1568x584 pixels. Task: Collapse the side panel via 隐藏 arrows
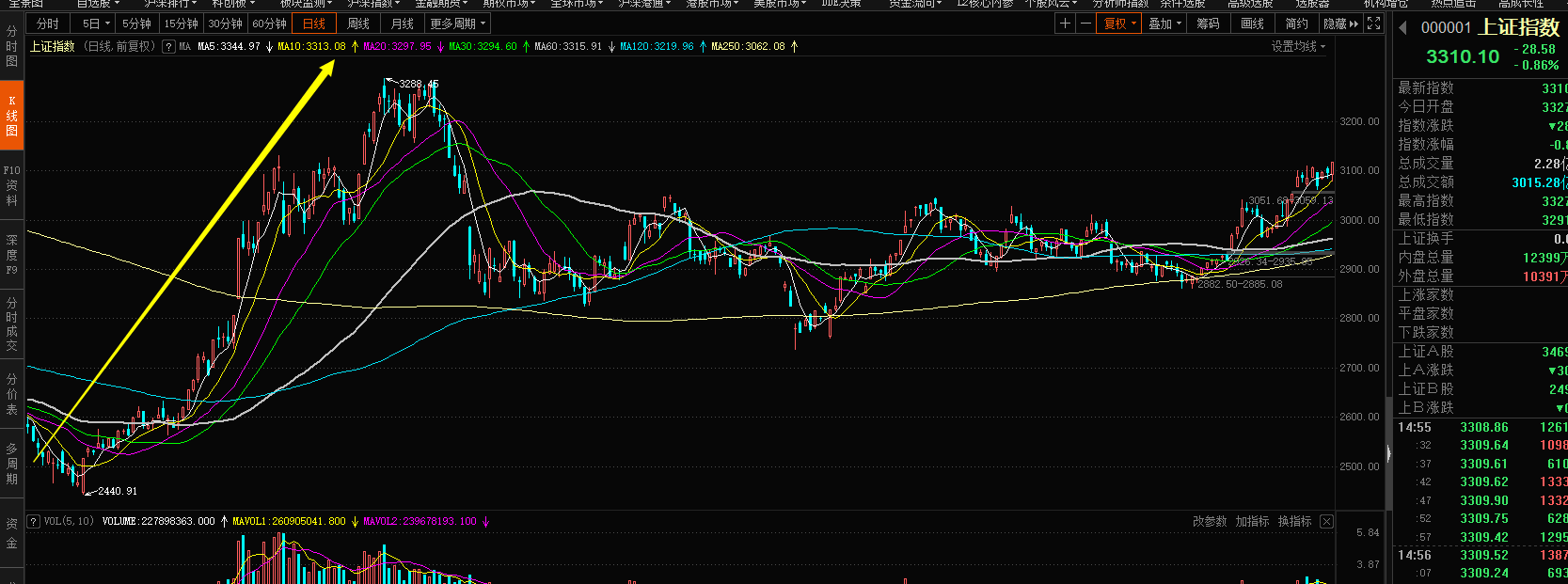click(1340, 24)
